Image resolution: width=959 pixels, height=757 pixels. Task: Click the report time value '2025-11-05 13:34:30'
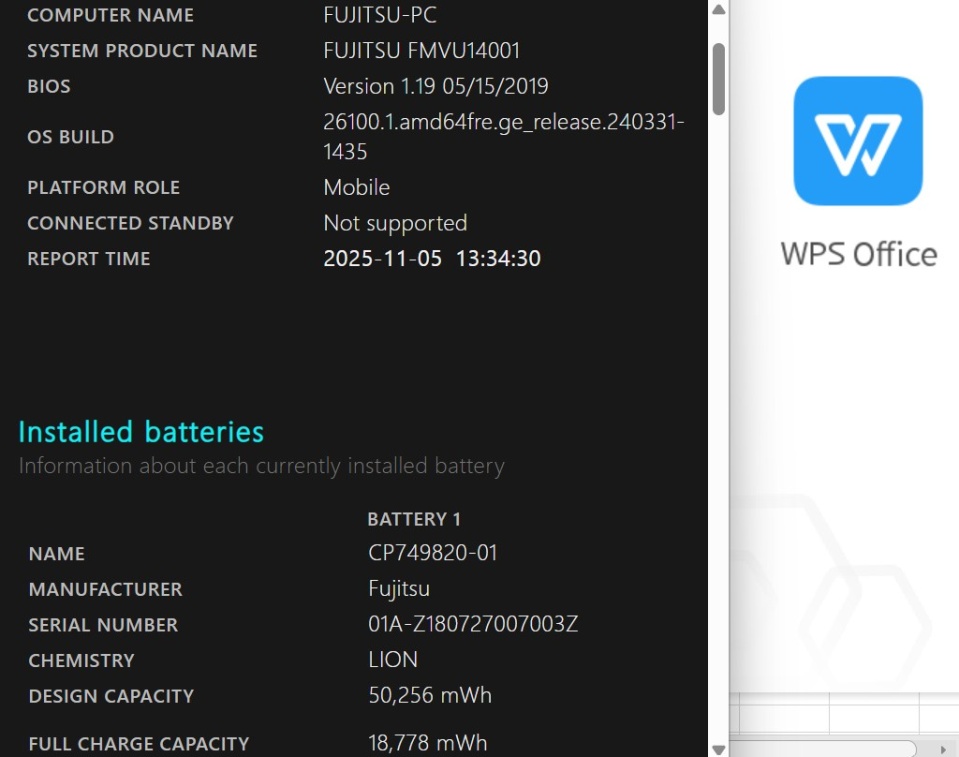[x=432, y=259]
